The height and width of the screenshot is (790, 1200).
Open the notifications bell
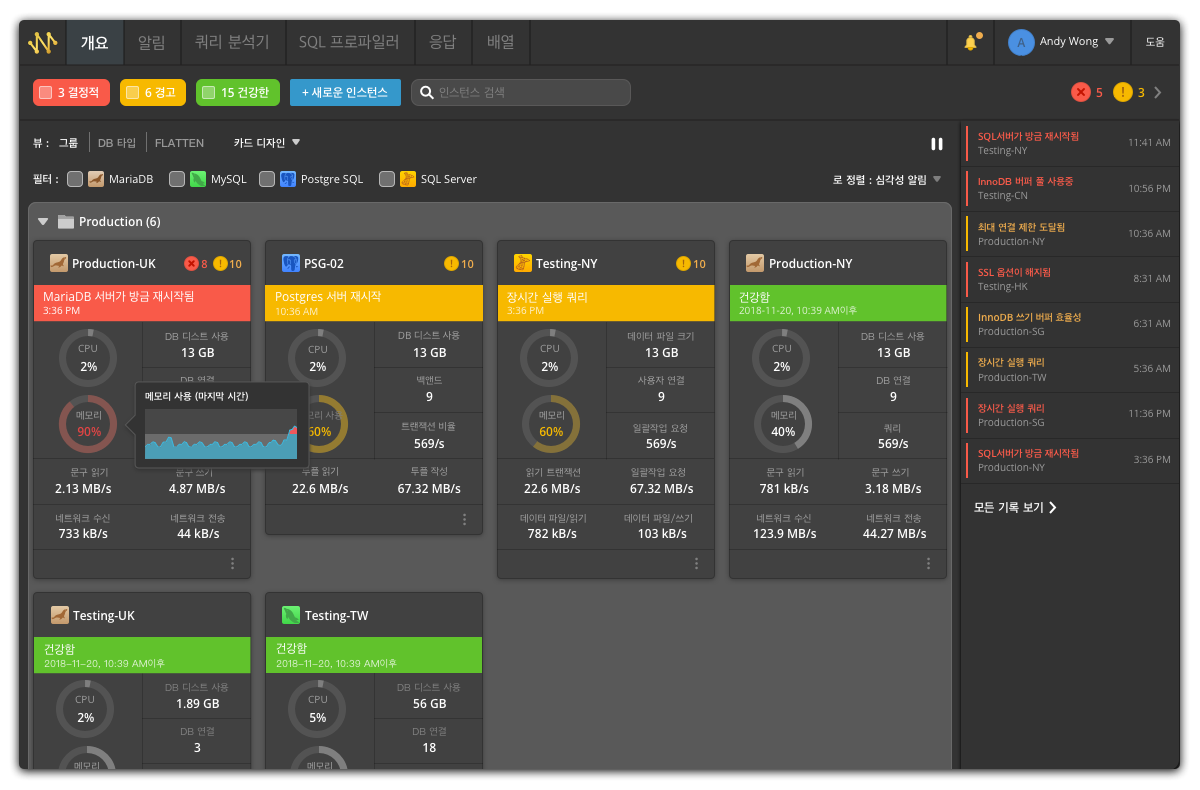[970, 42]
